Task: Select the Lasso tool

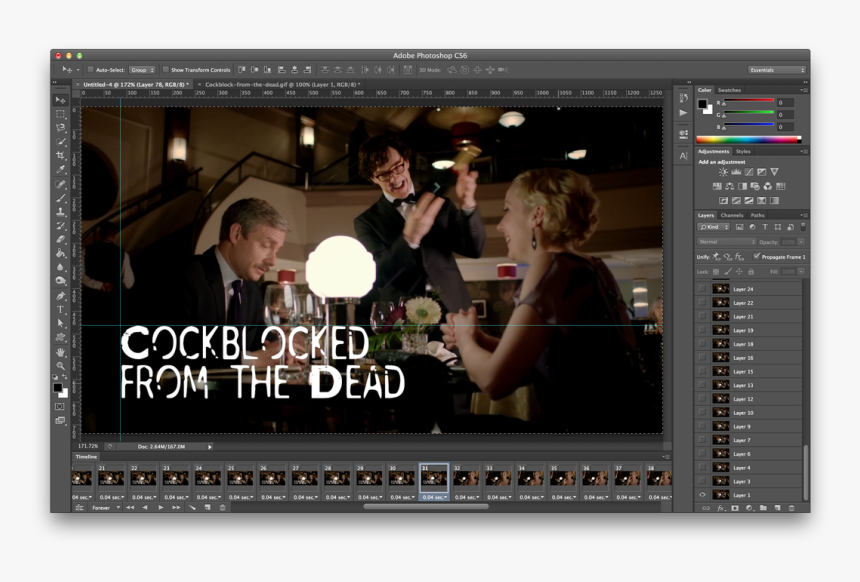Action: point(60,128)
